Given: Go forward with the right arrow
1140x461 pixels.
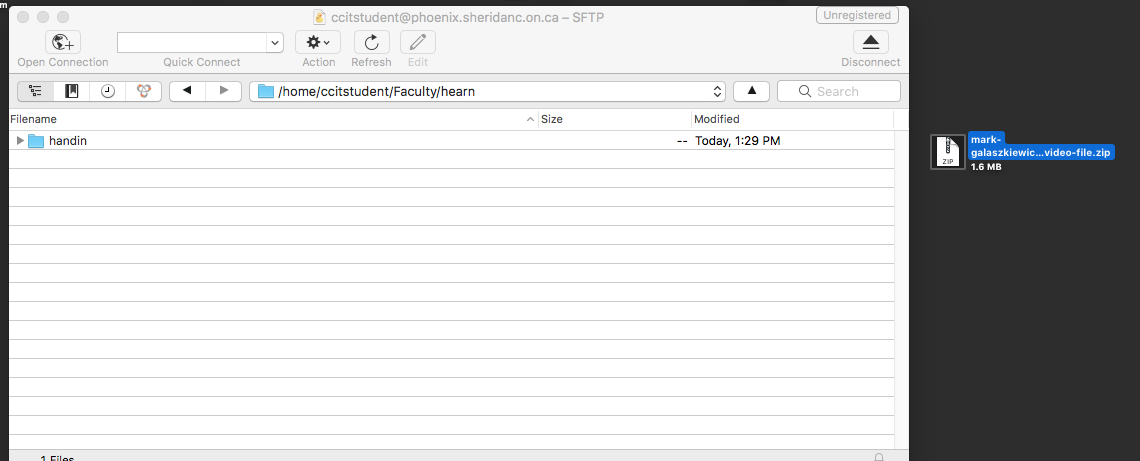Looking at the screenshot, I should point(224,91).
